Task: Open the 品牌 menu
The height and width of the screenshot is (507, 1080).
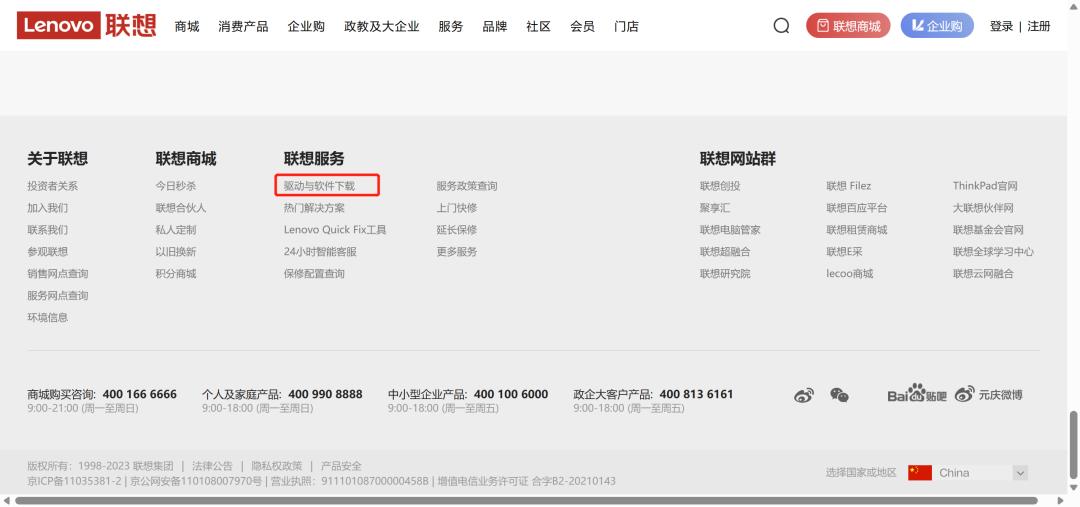Action: point(495,26)
